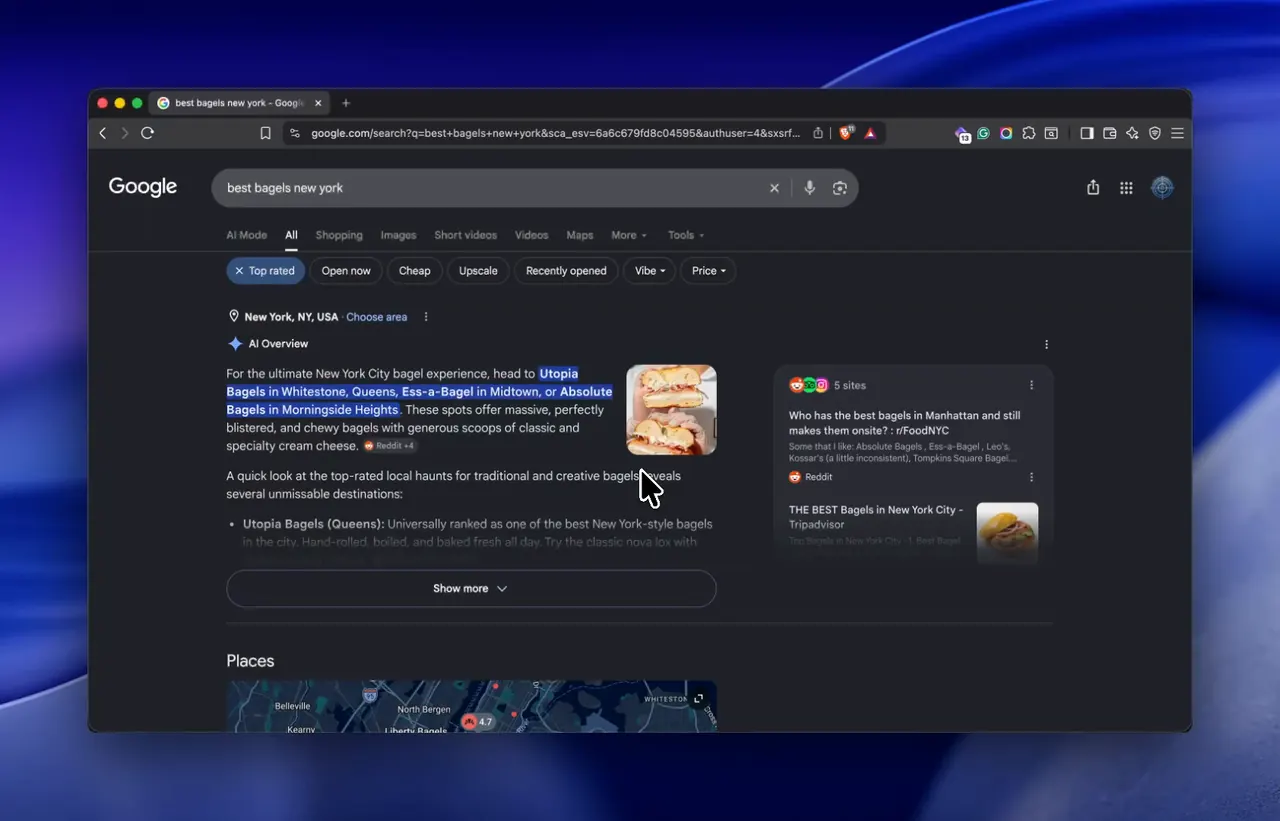Search by image with the Lens icon
1280x821 pixels.
[840, 188]
